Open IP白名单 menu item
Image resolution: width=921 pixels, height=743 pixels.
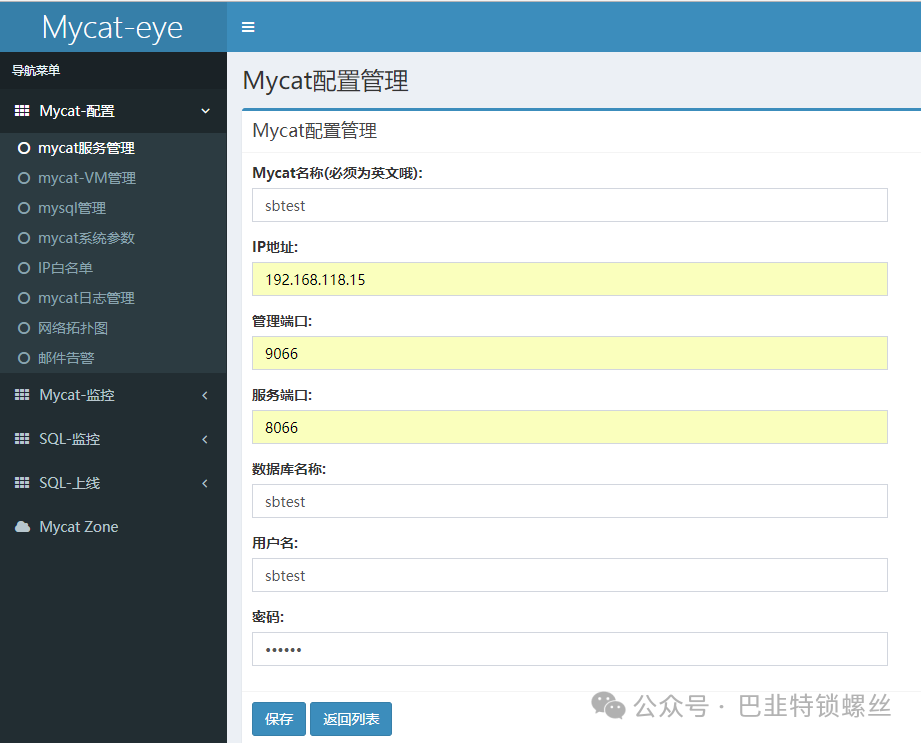tap(65, 268)
